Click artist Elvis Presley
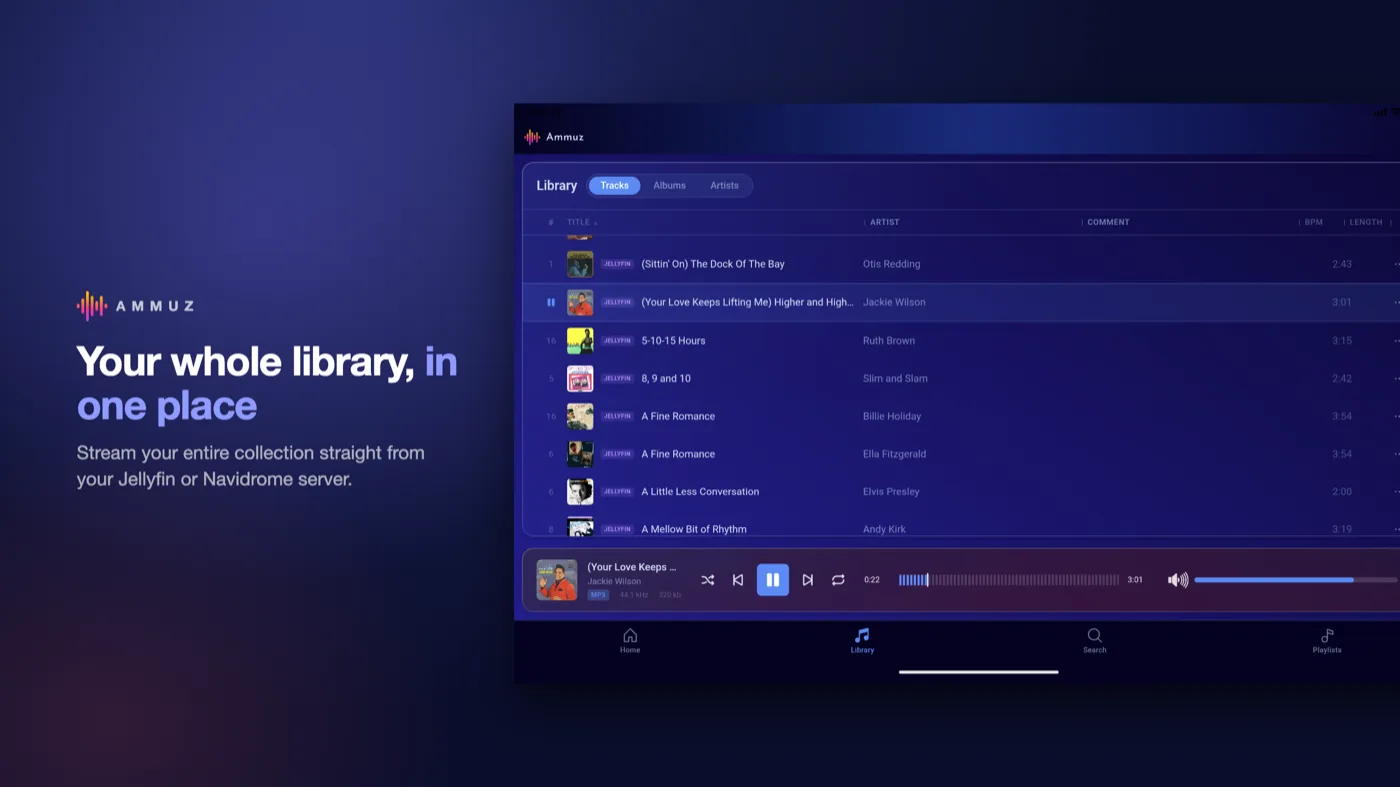The height and width of the screenshot is (787, 1400). point(891,491)
